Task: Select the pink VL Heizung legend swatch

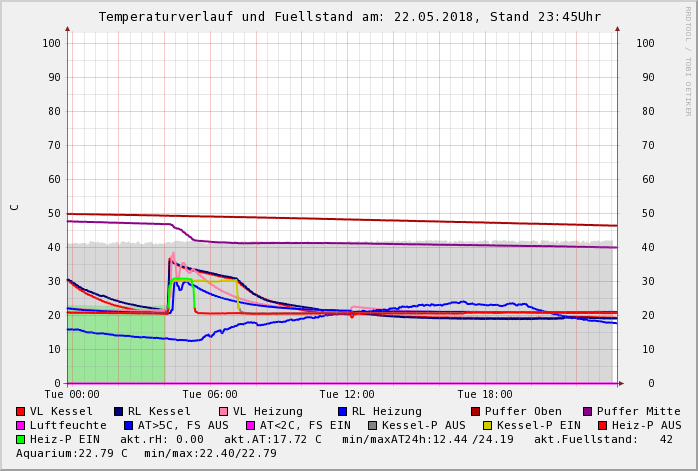Action: pos(223,411)
